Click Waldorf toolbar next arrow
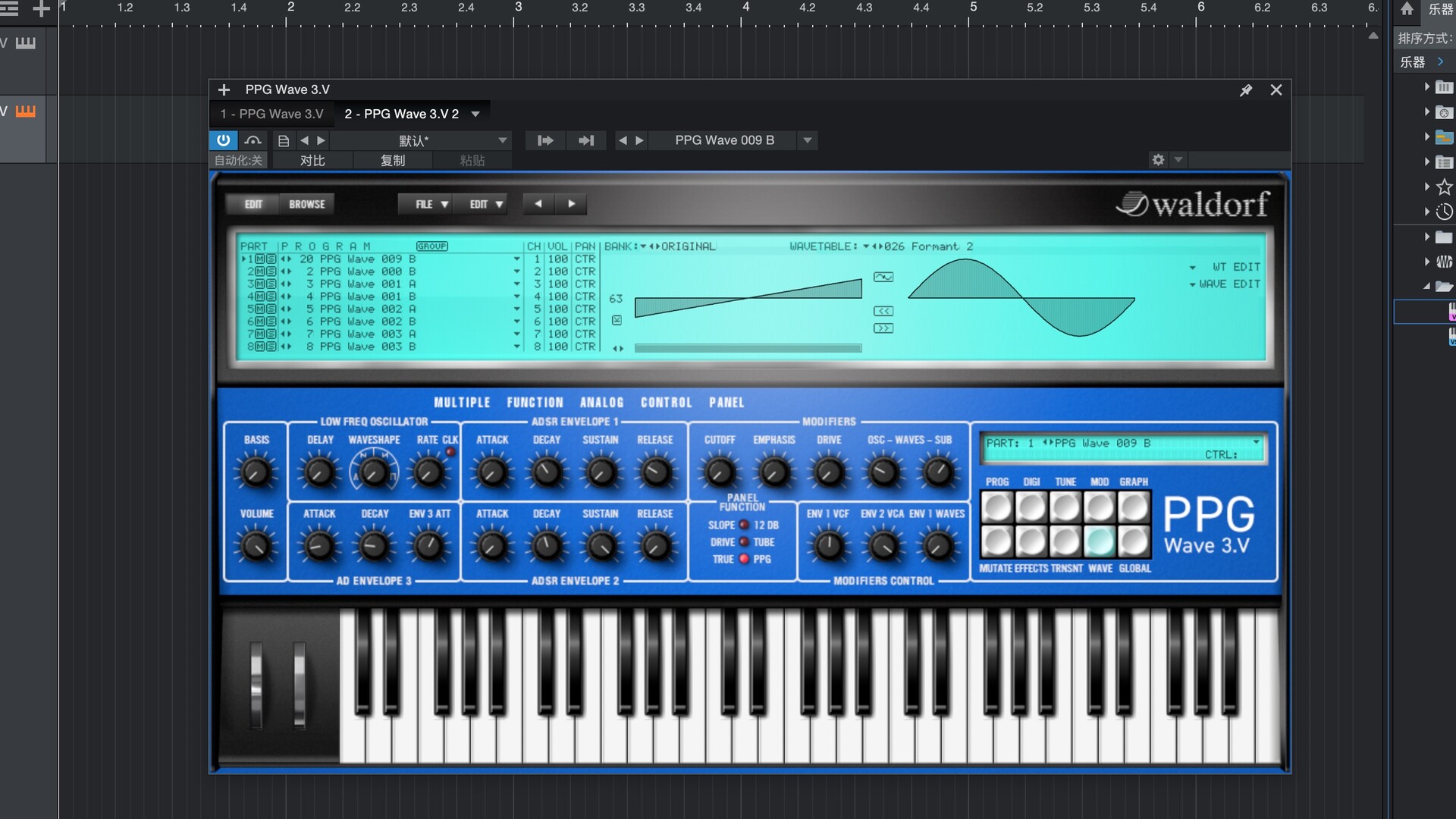The height and width of the screenshot is (819, 1456). (x=572, y=204)
